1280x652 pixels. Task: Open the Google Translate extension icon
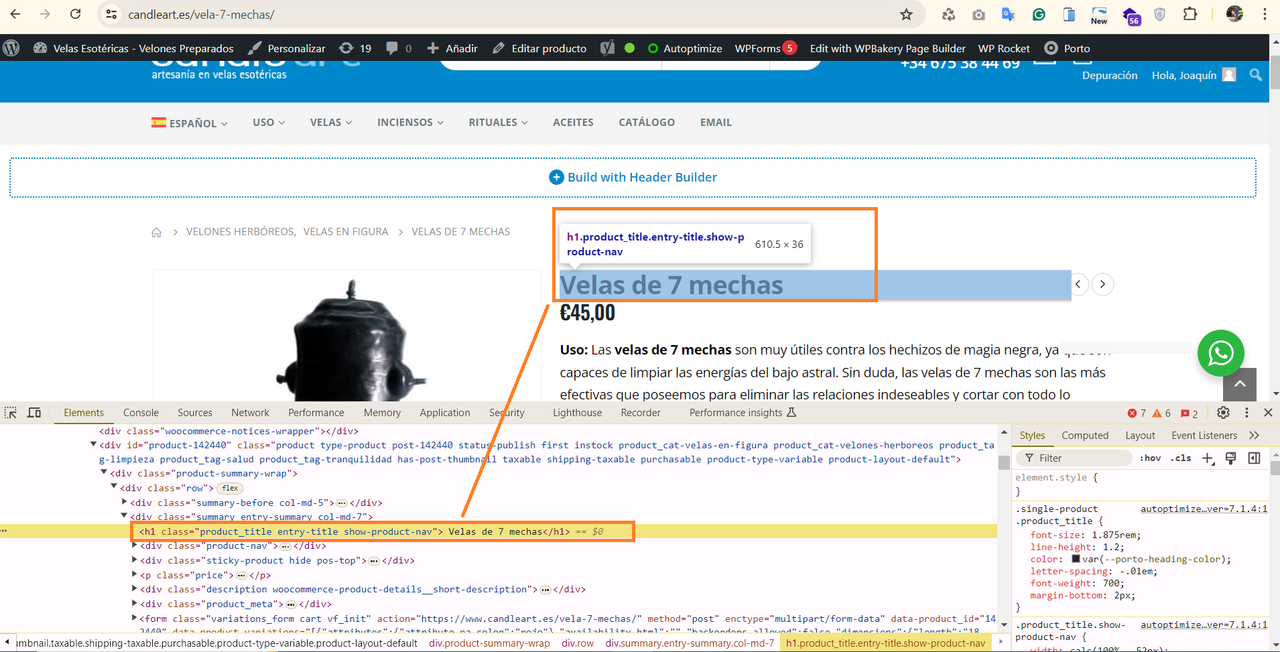(1008, 15)
